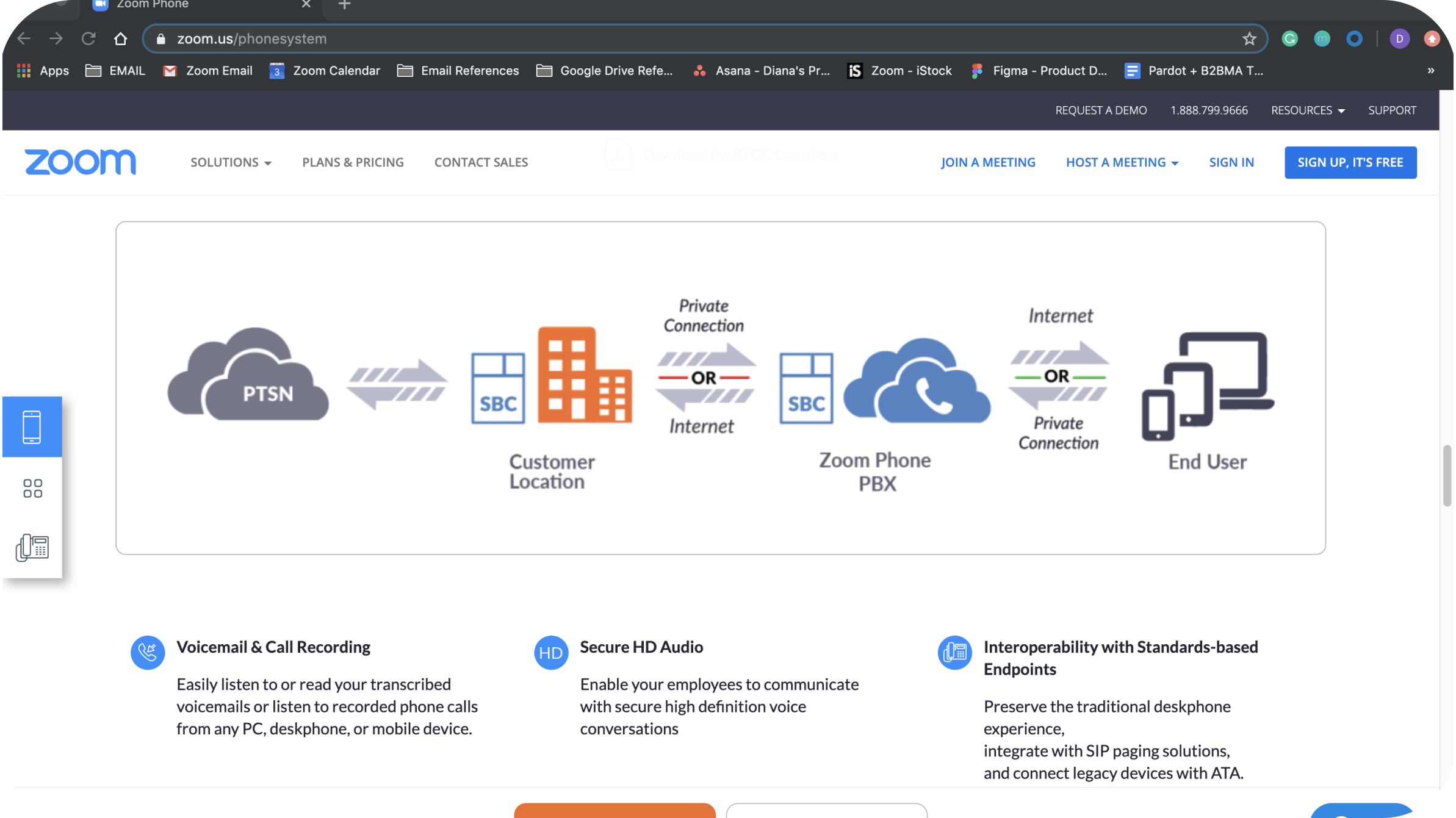Open the Figma - Product D... bookmark
The width and height of the screenshot is (1456, 818).
click(x=1039, y=71)
